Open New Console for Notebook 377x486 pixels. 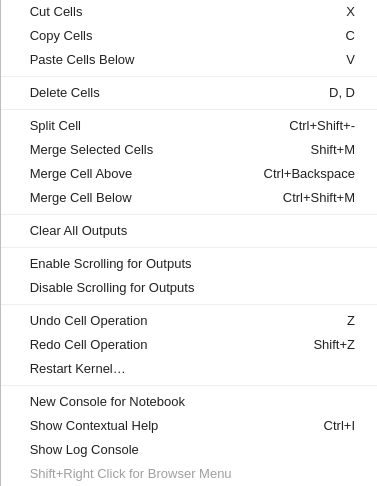tap(189, 402)
